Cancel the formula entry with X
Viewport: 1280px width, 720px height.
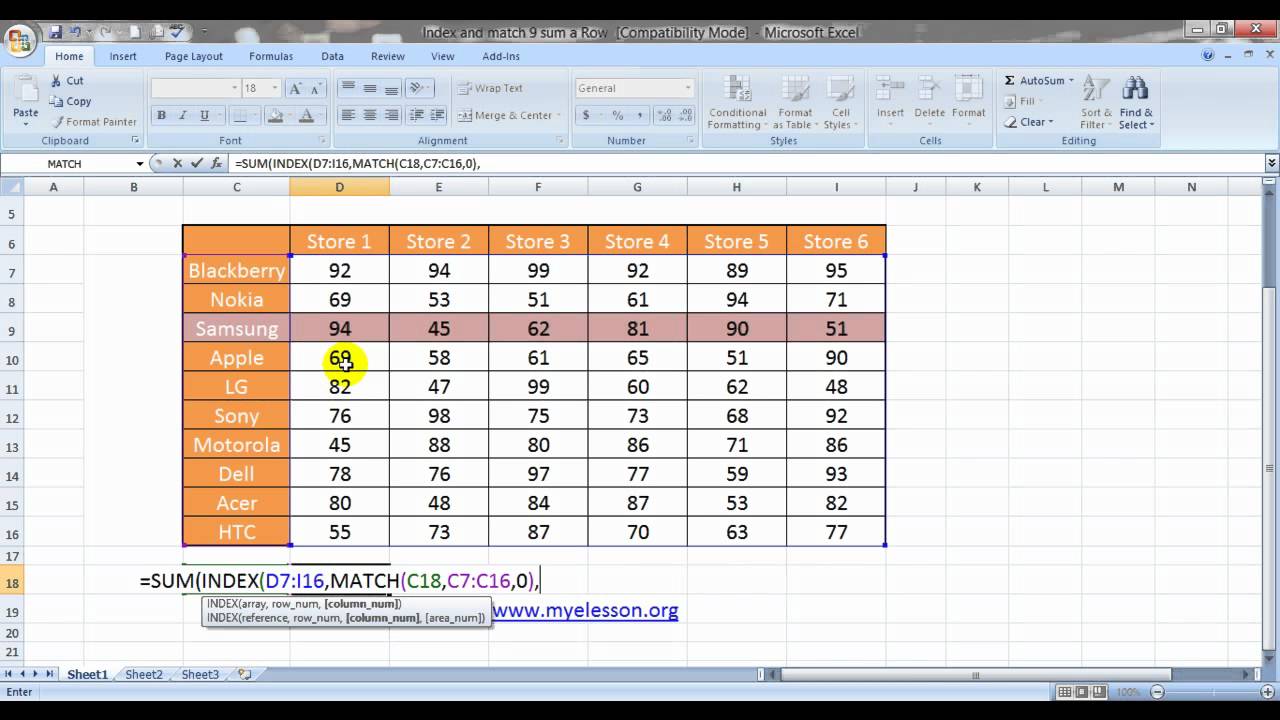coord(177,163)
